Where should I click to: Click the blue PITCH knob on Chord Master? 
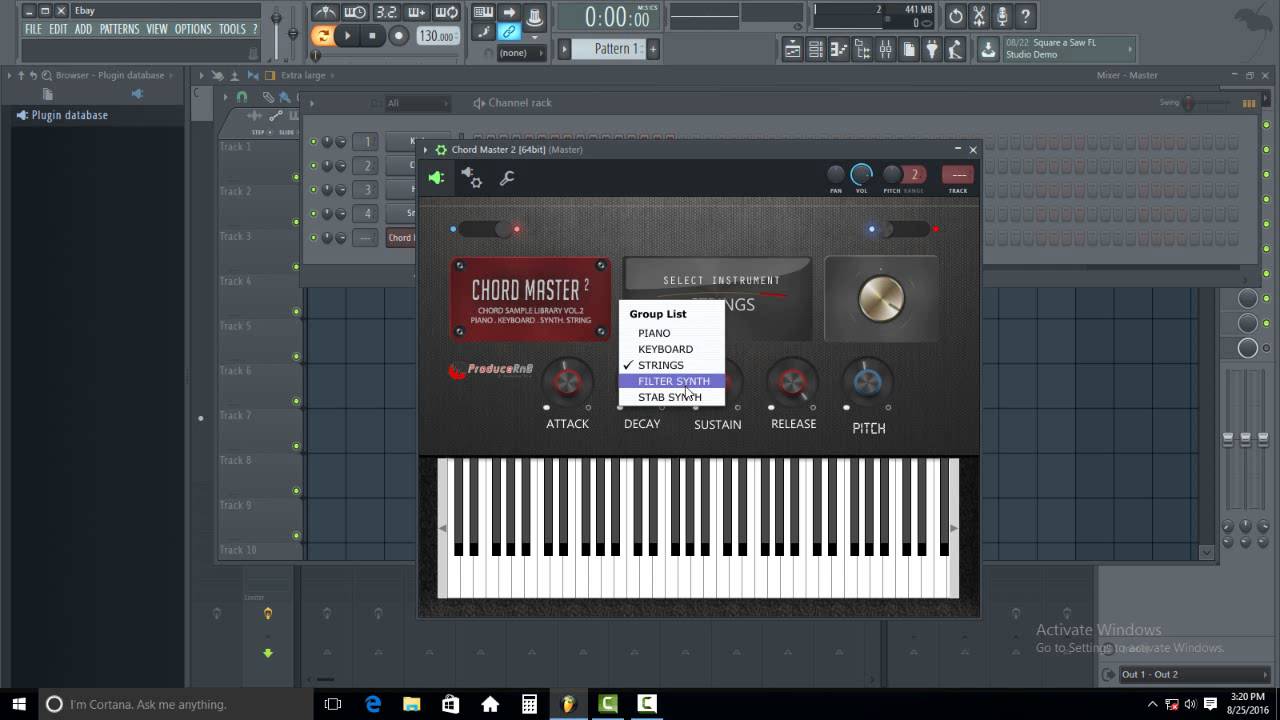pos(867,381)
